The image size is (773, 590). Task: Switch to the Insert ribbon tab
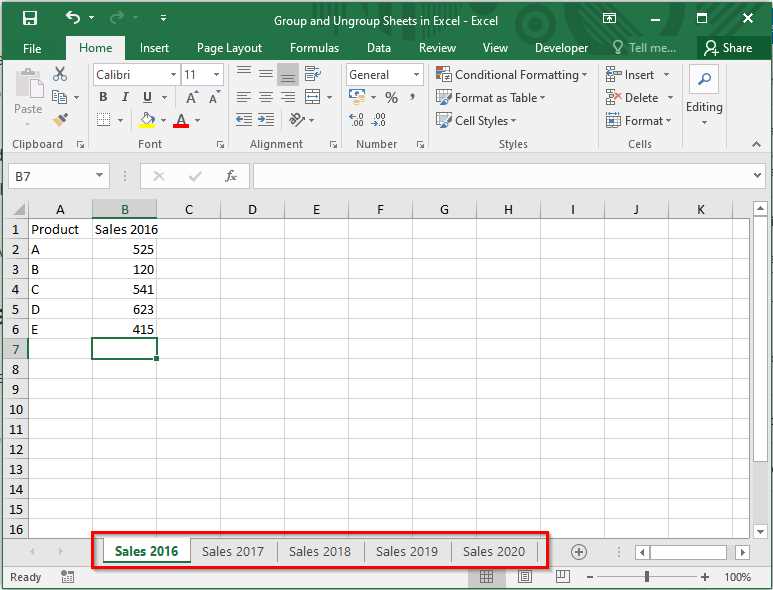coord(154,48)
